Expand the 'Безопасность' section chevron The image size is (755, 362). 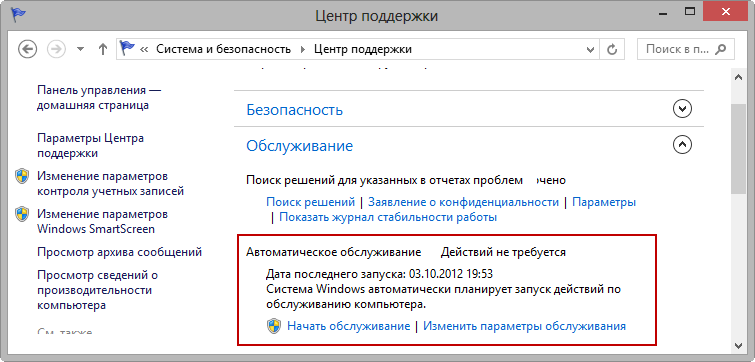[682, 109]
